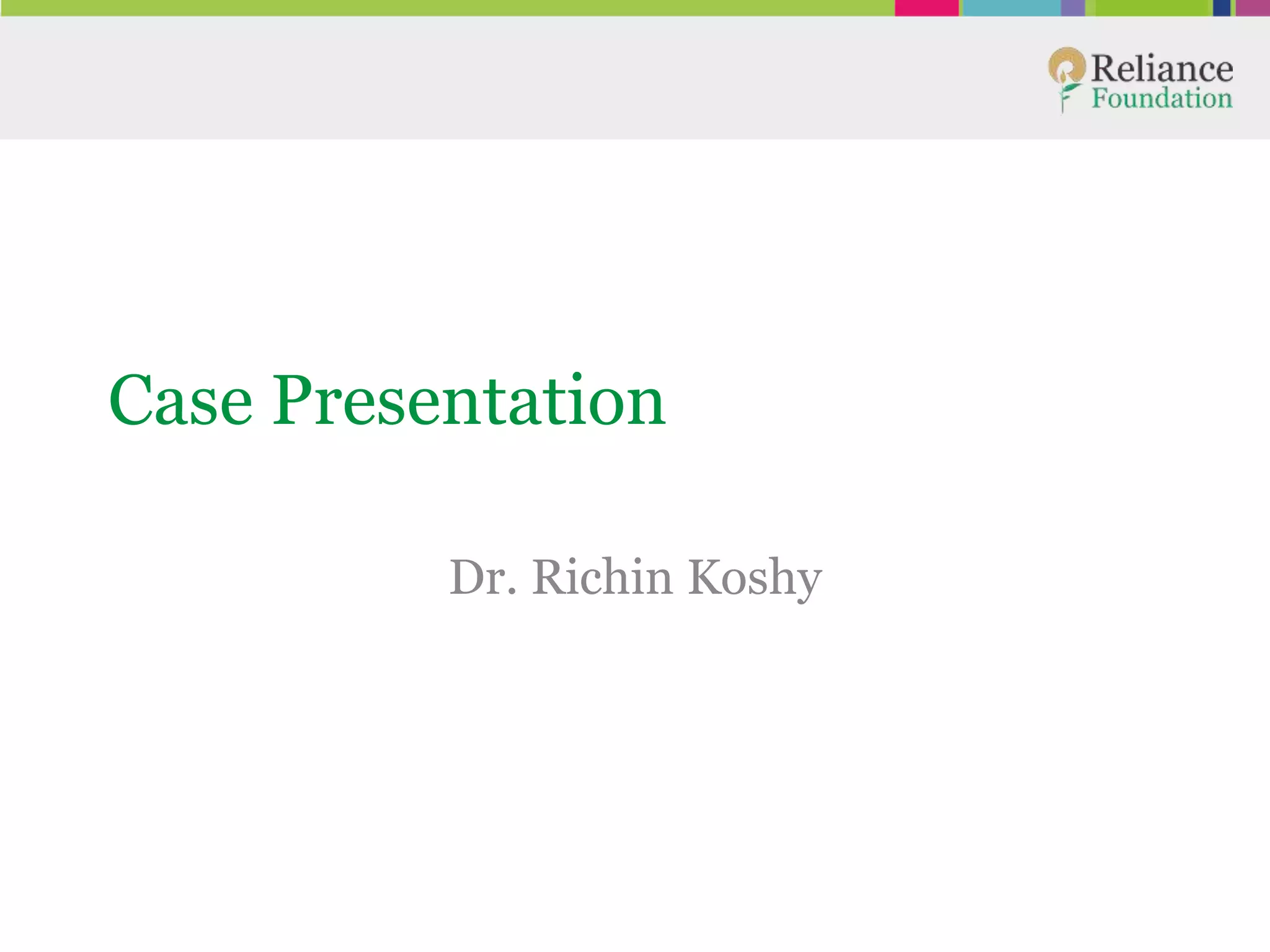Click the blank white area below subtitle
1270x952 pixels.
[635, 775]
